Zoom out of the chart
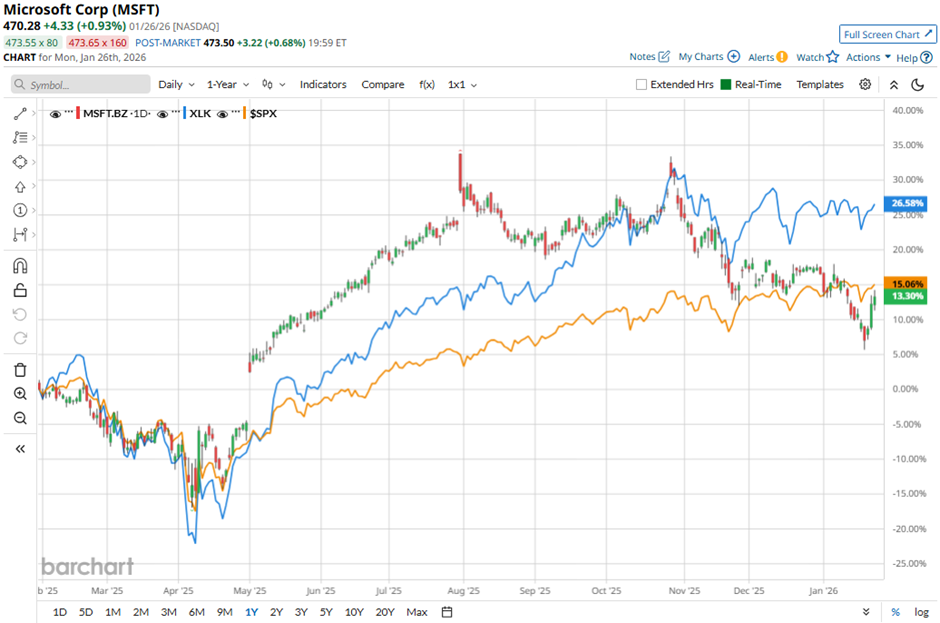Screen dimensions: 940x623 (x=20, y=418)
